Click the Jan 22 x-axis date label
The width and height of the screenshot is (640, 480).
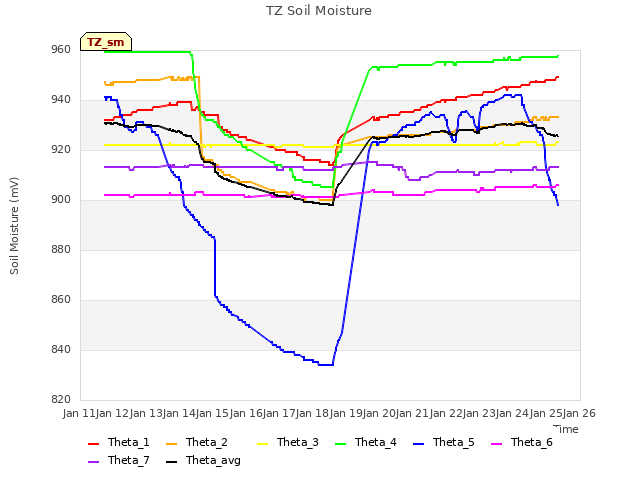(446, 413)
